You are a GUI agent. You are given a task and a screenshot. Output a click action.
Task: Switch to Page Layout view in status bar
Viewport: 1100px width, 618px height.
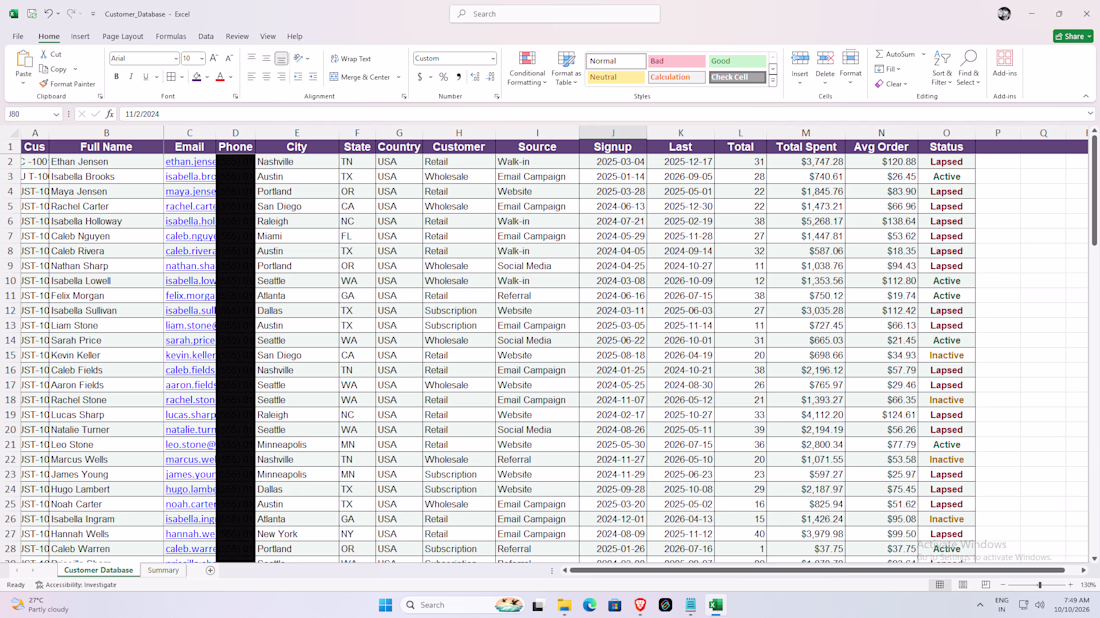(962, 584)
